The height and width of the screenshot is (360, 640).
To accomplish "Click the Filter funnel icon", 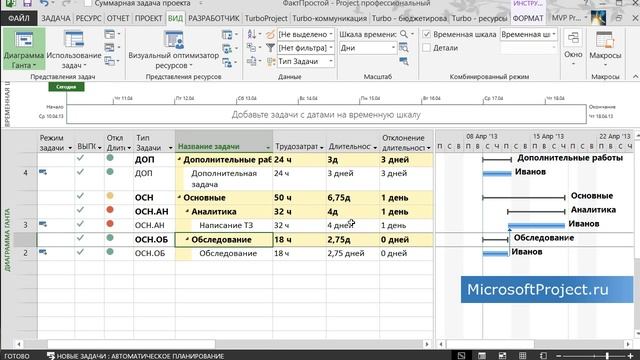I will (270, 48).
